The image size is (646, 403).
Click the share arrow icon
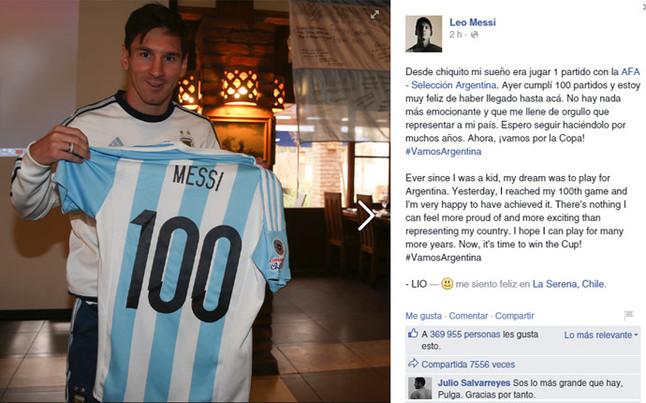(413, 363)
